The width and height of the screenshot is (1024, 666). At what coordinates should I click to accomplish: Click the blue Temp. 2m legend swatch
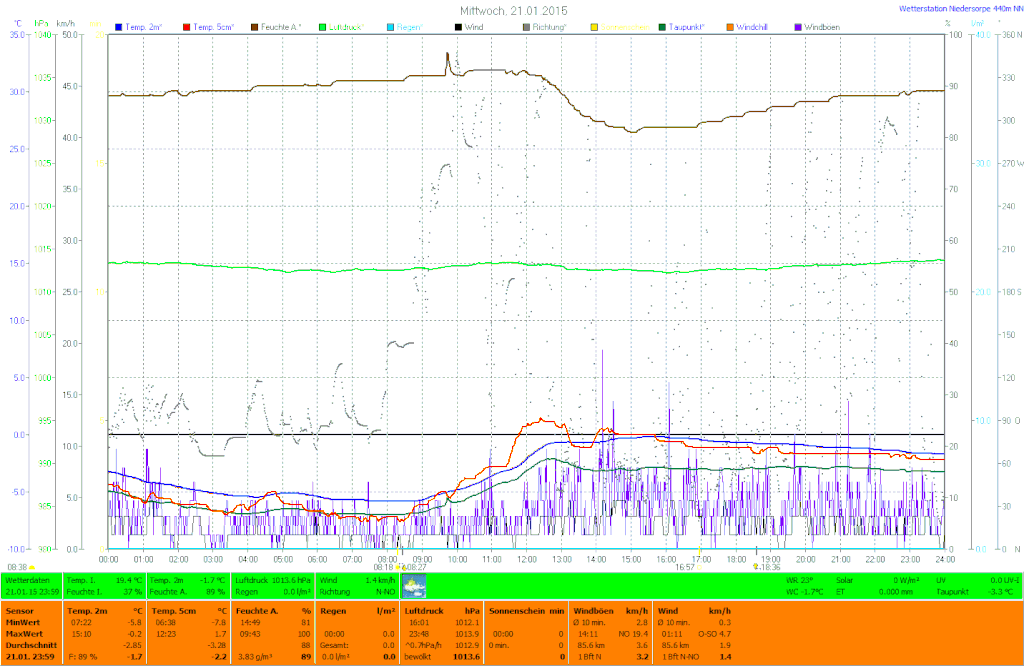pos(119,26)
